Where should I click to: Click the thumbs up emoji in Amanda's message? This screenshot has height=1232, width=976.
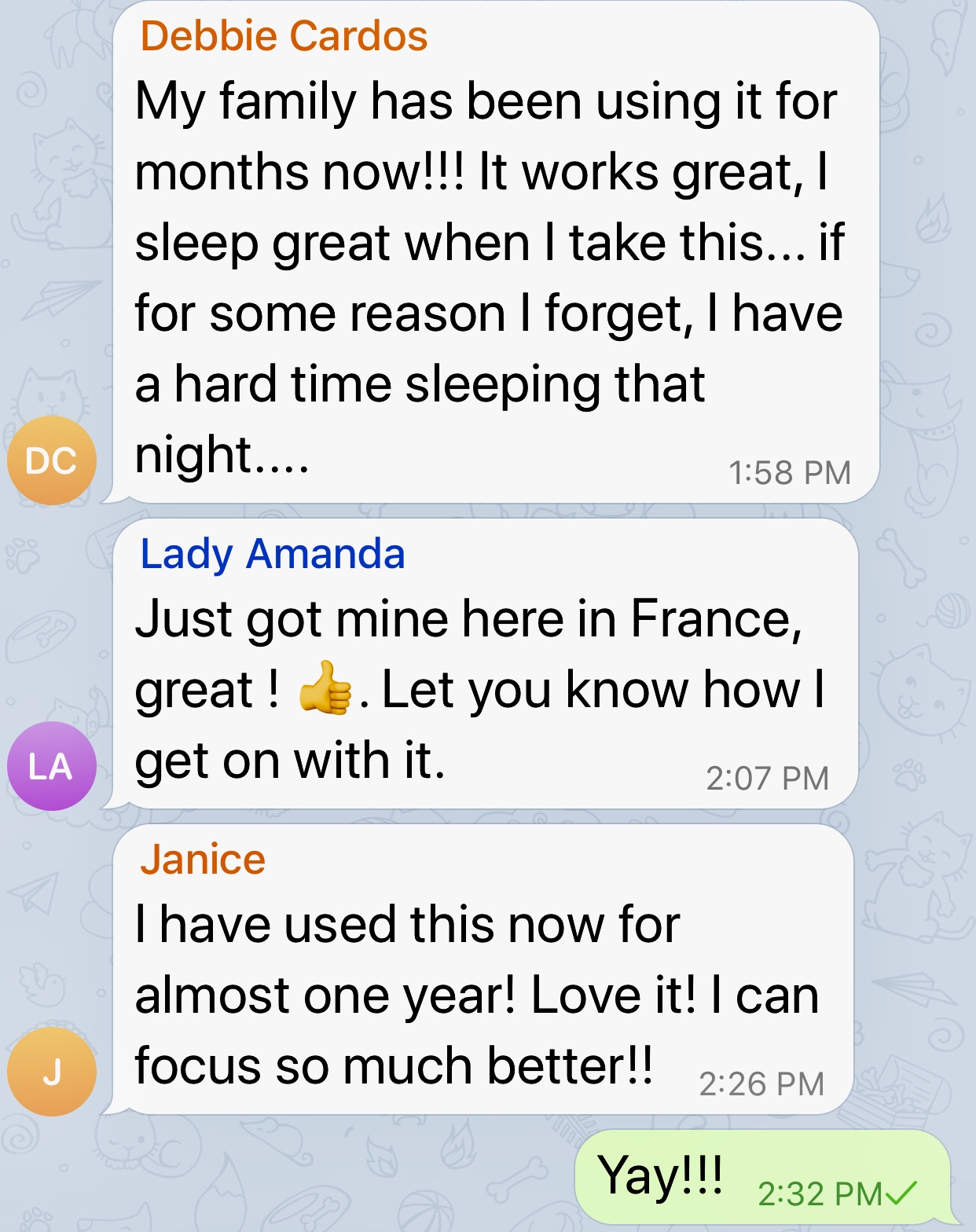click(325, 688)
